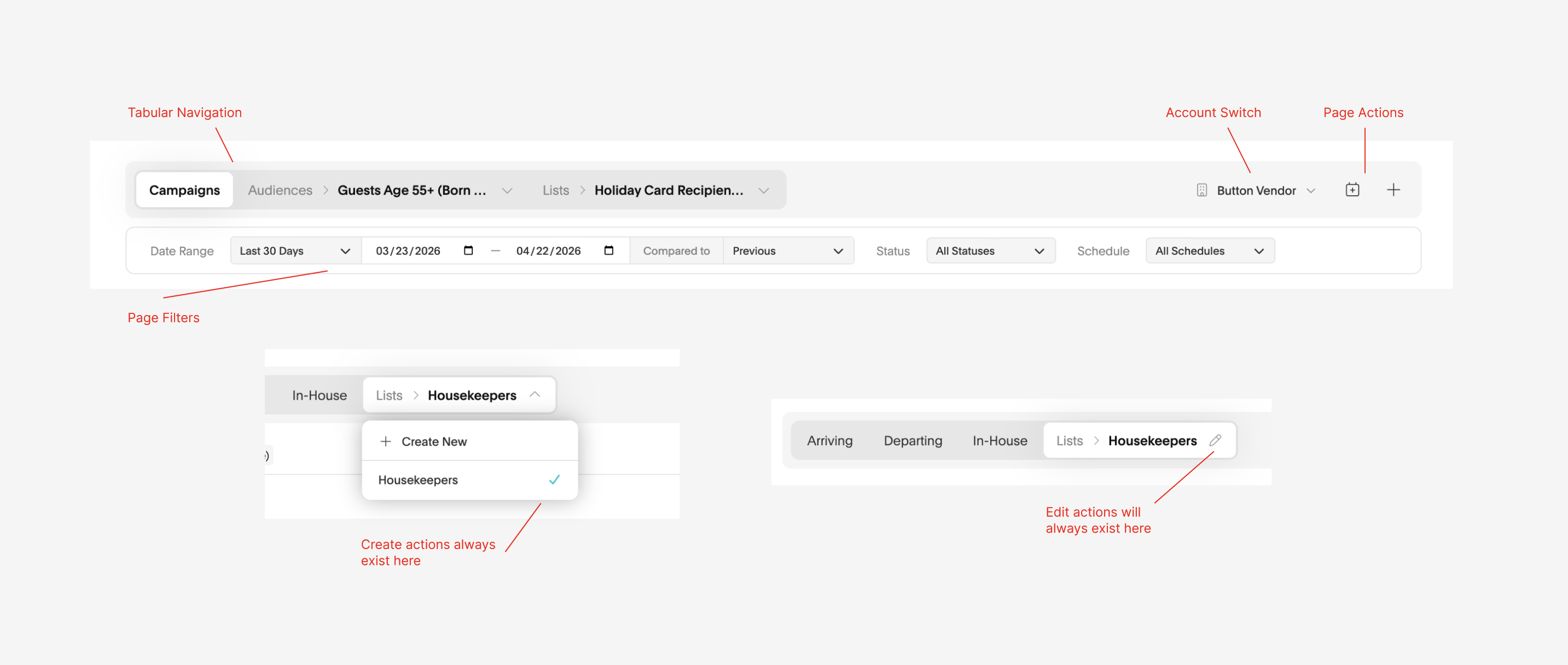
Task: Open the All Schedules dropdown
Action: point(1209,250)
